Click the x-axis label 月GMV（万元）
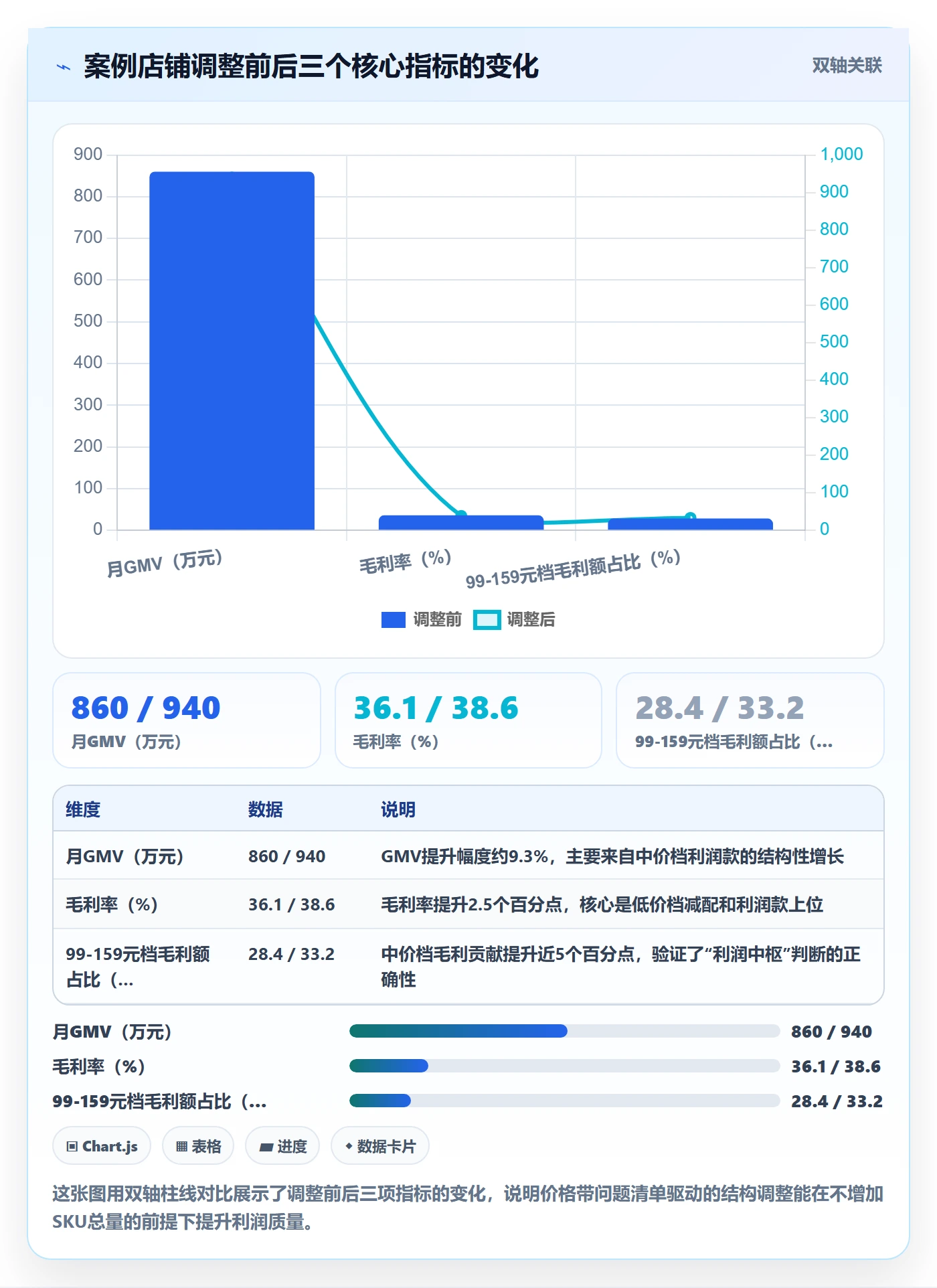Screen dimensions: 937x1288 click(x=165, y=563)
